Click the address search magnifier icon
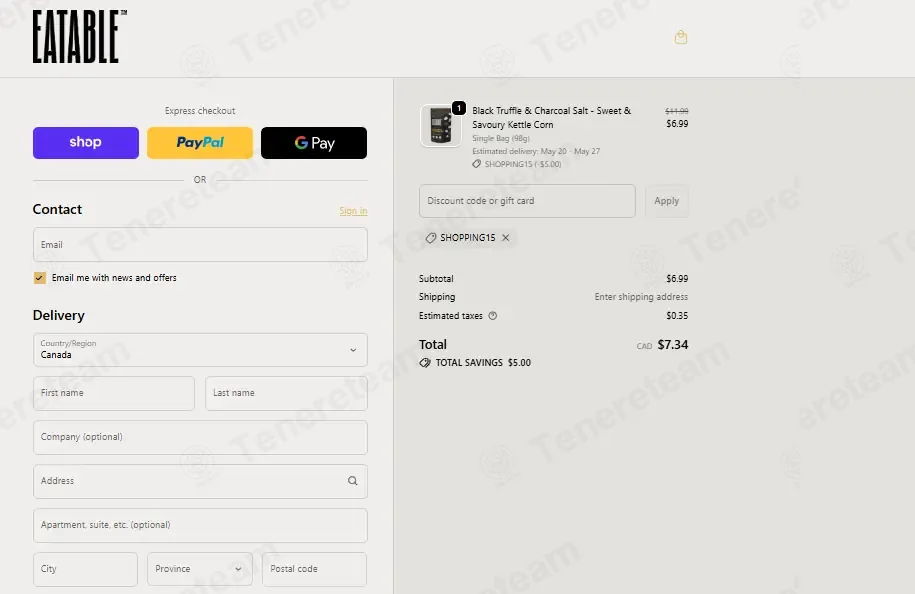This screenshot has width=915, height=594. coord(352,481)
